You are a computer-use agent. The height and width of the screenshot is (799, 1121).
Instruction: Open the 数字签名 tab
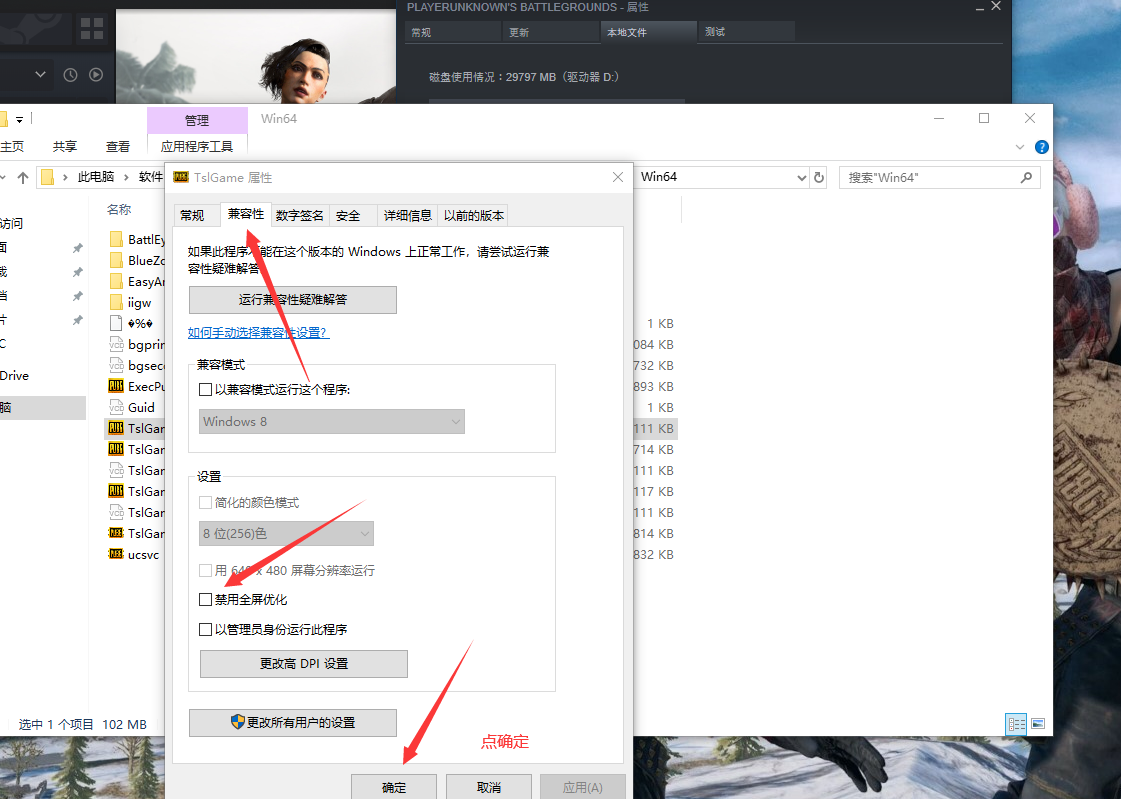click(300, 215)
